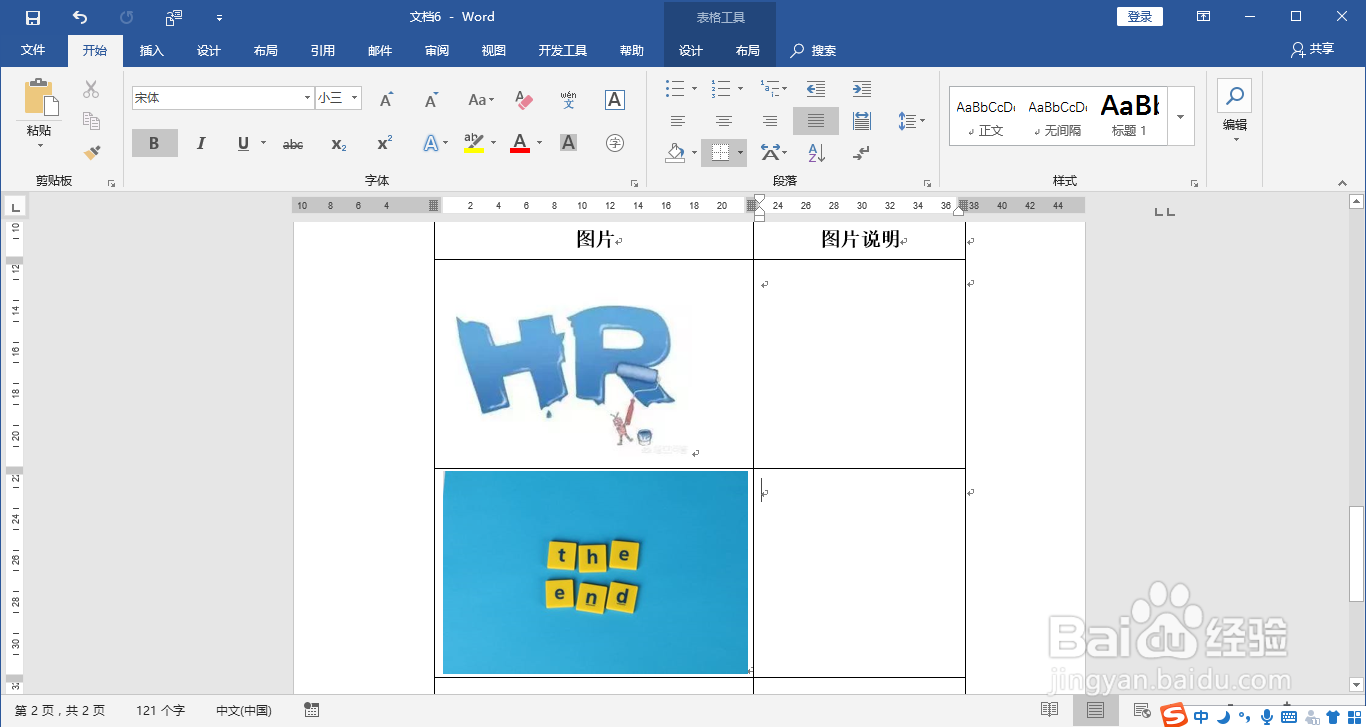1366x727 pixels.
Task: Apply shading with the paint bucket
Action: [x=676, y=153]
